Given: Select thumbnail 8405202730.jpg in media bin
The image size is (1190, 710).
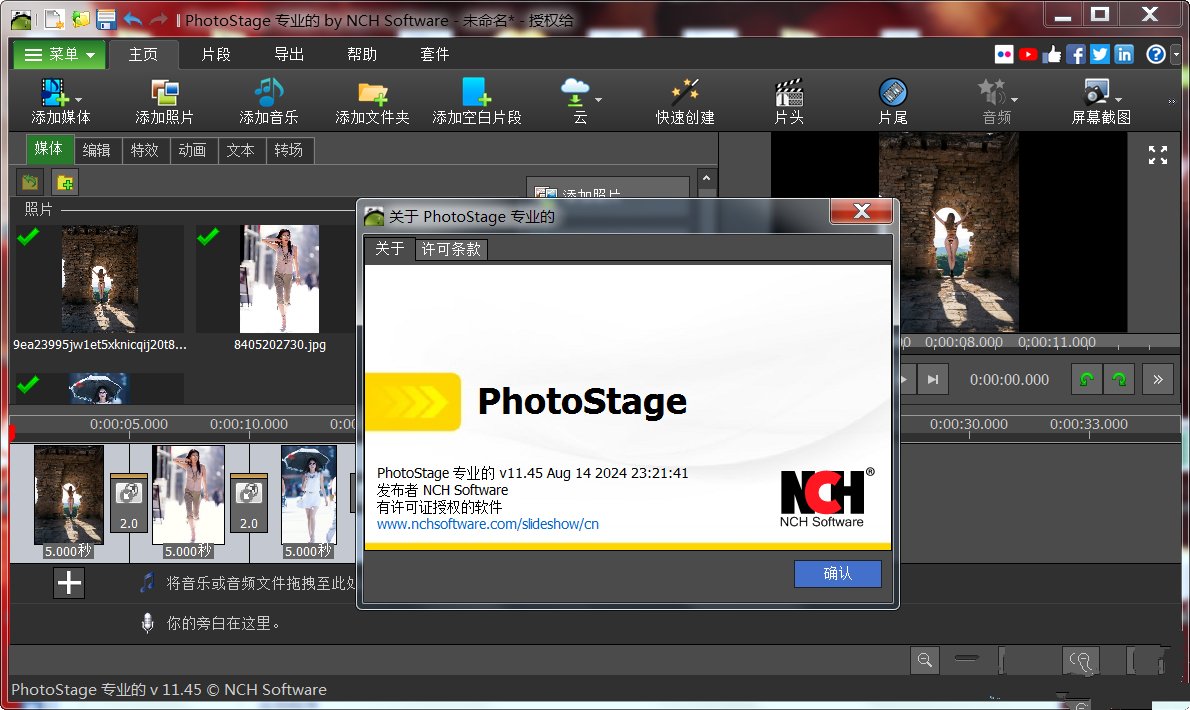Looking at the screenshot, I should tap(279, 279).
